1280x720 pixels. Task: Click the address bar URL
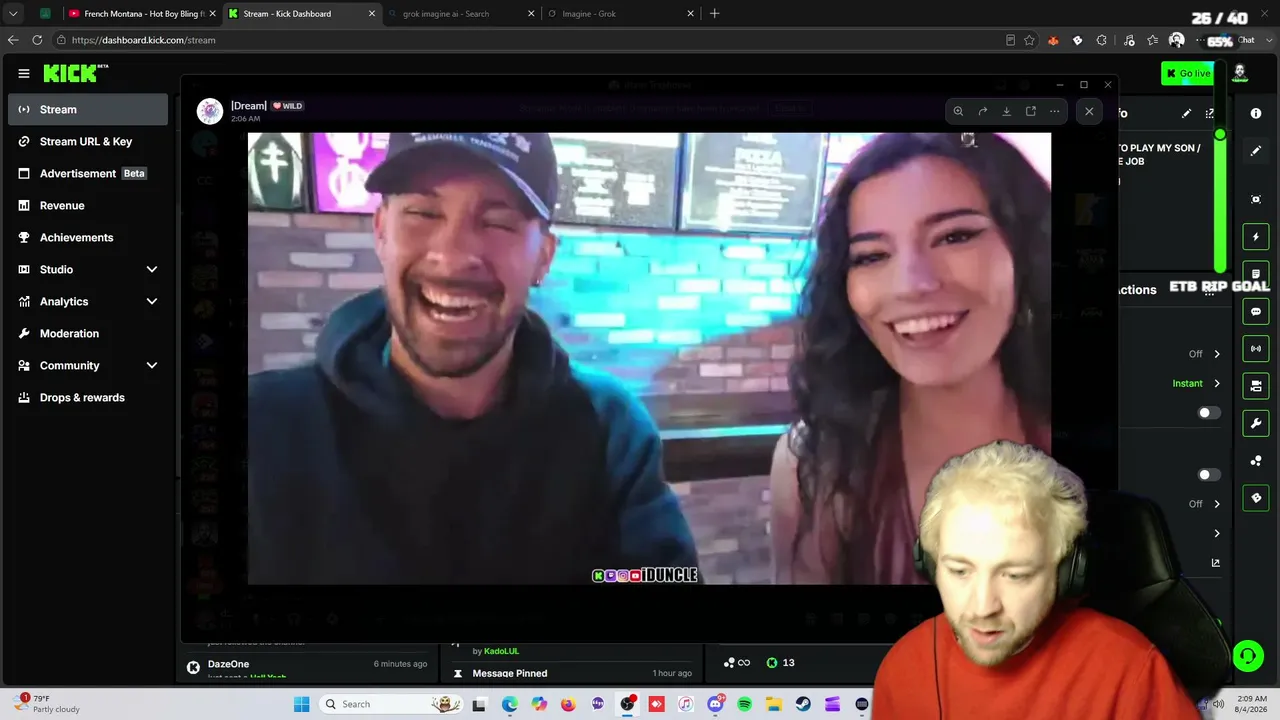pos(143,40)
